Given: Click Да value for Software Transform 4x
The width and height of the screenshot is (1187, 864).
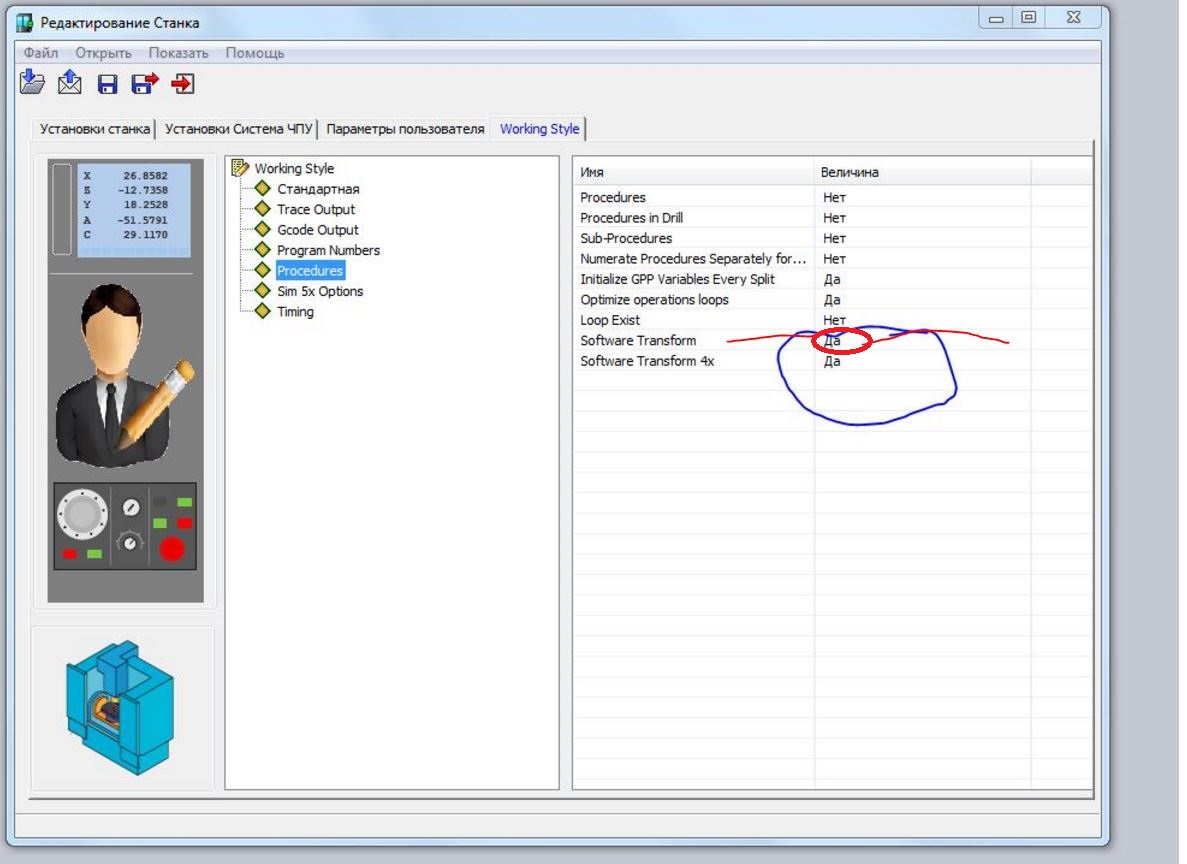Looking at the screenshot, I should [832, 360].
